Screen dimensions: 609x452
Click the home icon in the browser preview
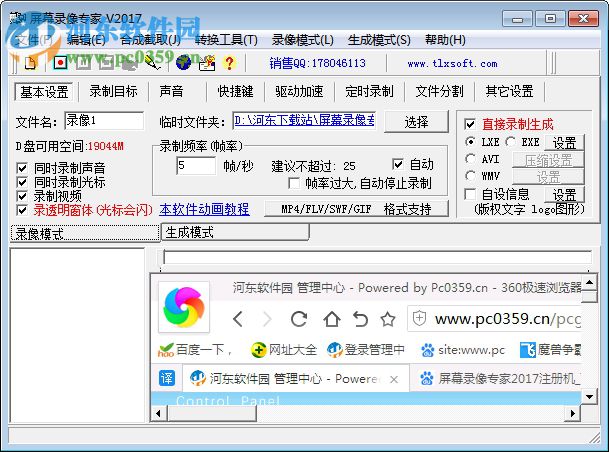tap(332, 319)
